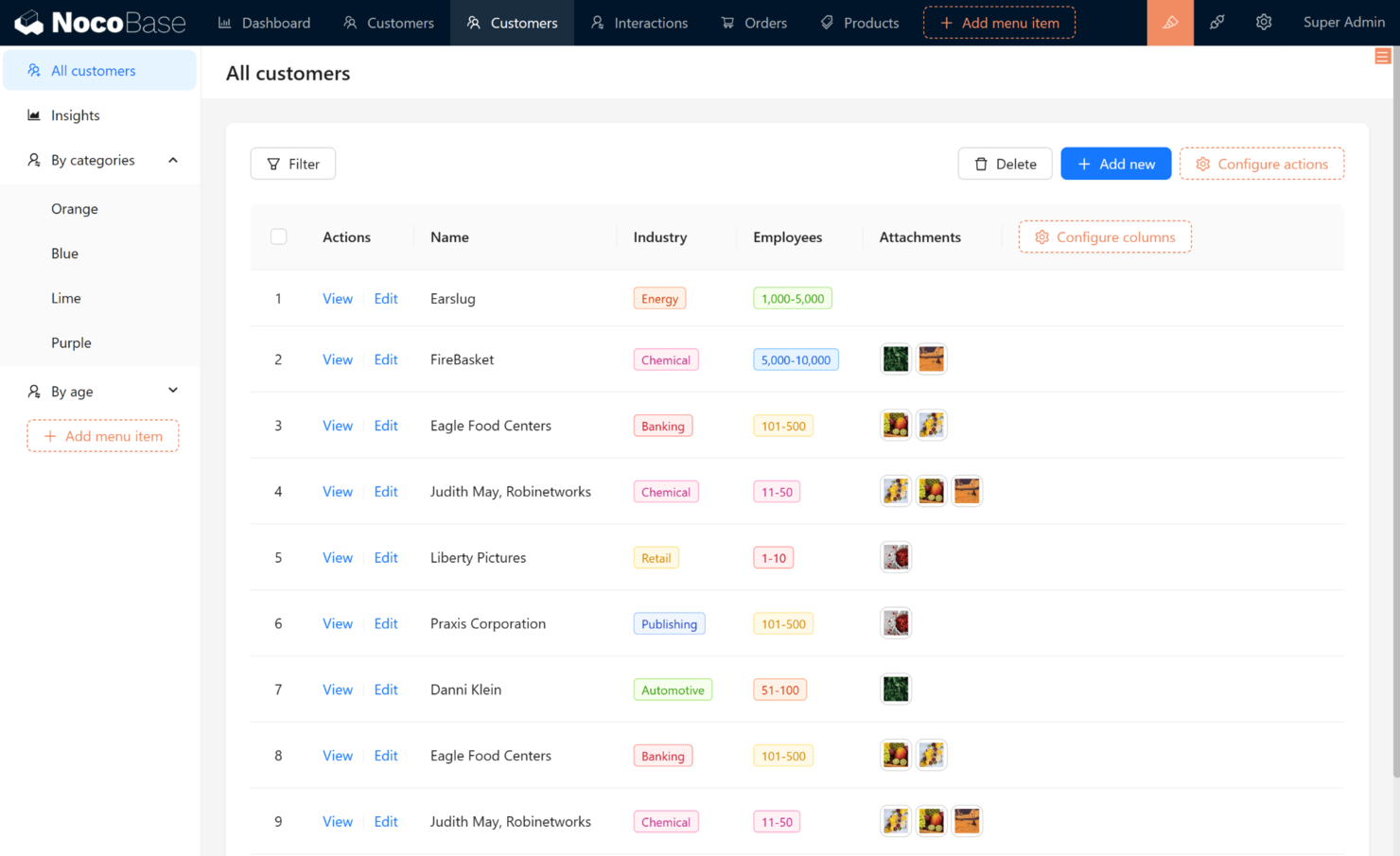Click trash icon on Delete button
Image resolution: width=1400 pixels, height=856 pixels.
click(981, 165)
